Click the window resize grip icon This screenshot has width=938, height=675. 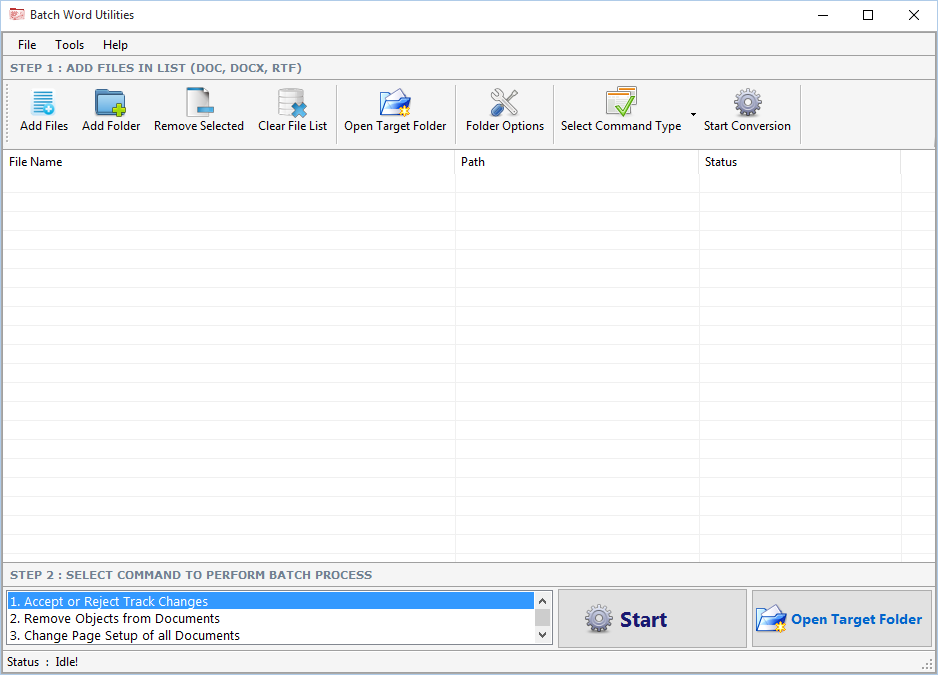pyautogui.click(x=928, y=664)
